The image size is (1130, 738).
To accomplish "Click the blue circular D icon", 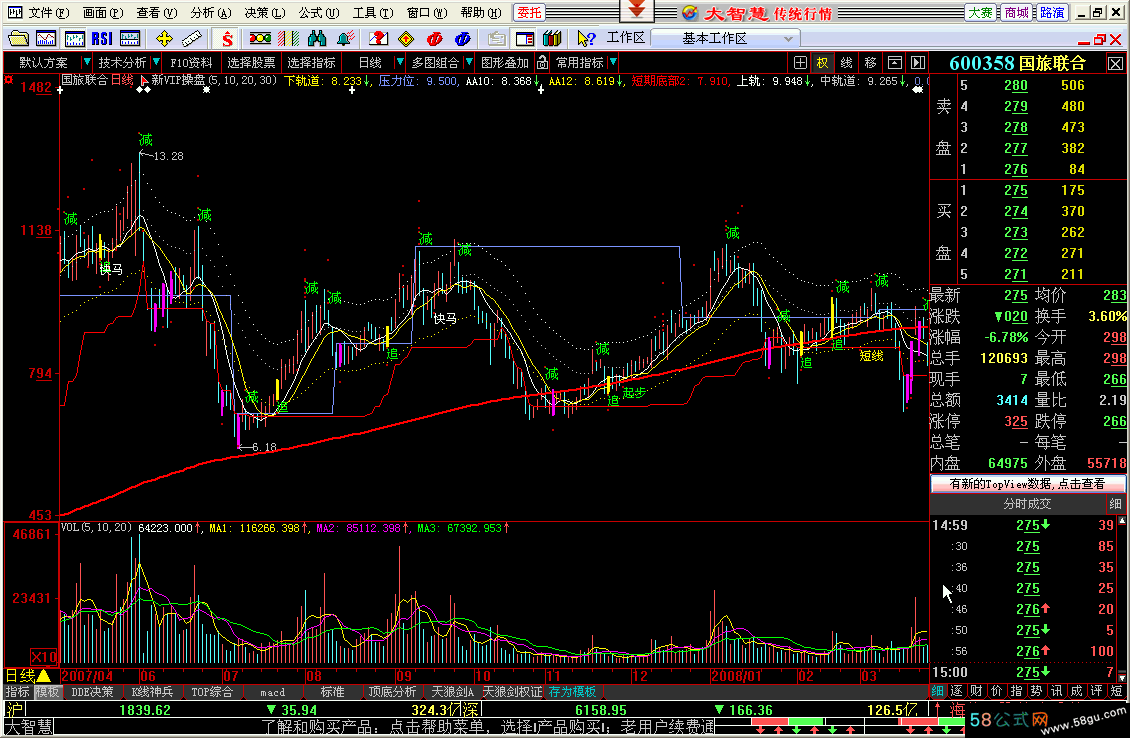I will (x=463, y=38).
